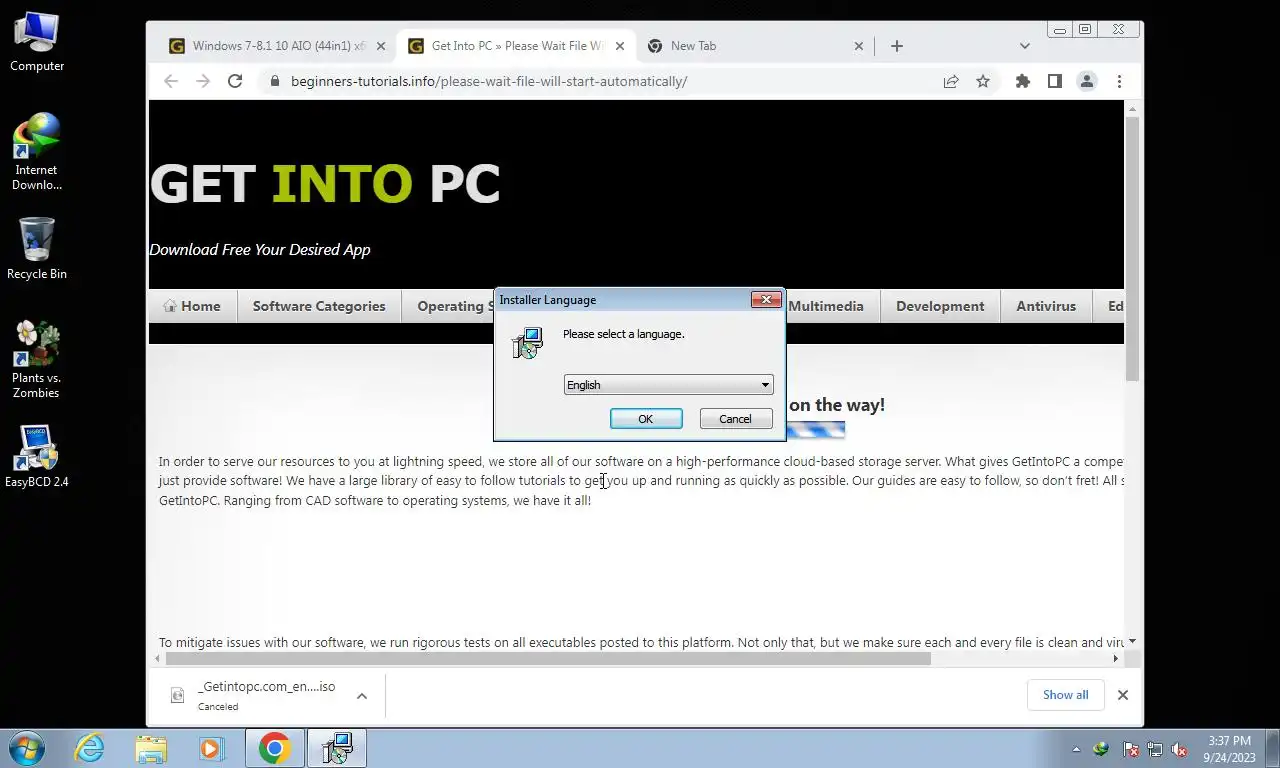Viewport: 1280px width, 768px height.
Task: Click OK in the Installer Language dialog
Action: click(x=646, y=419)
